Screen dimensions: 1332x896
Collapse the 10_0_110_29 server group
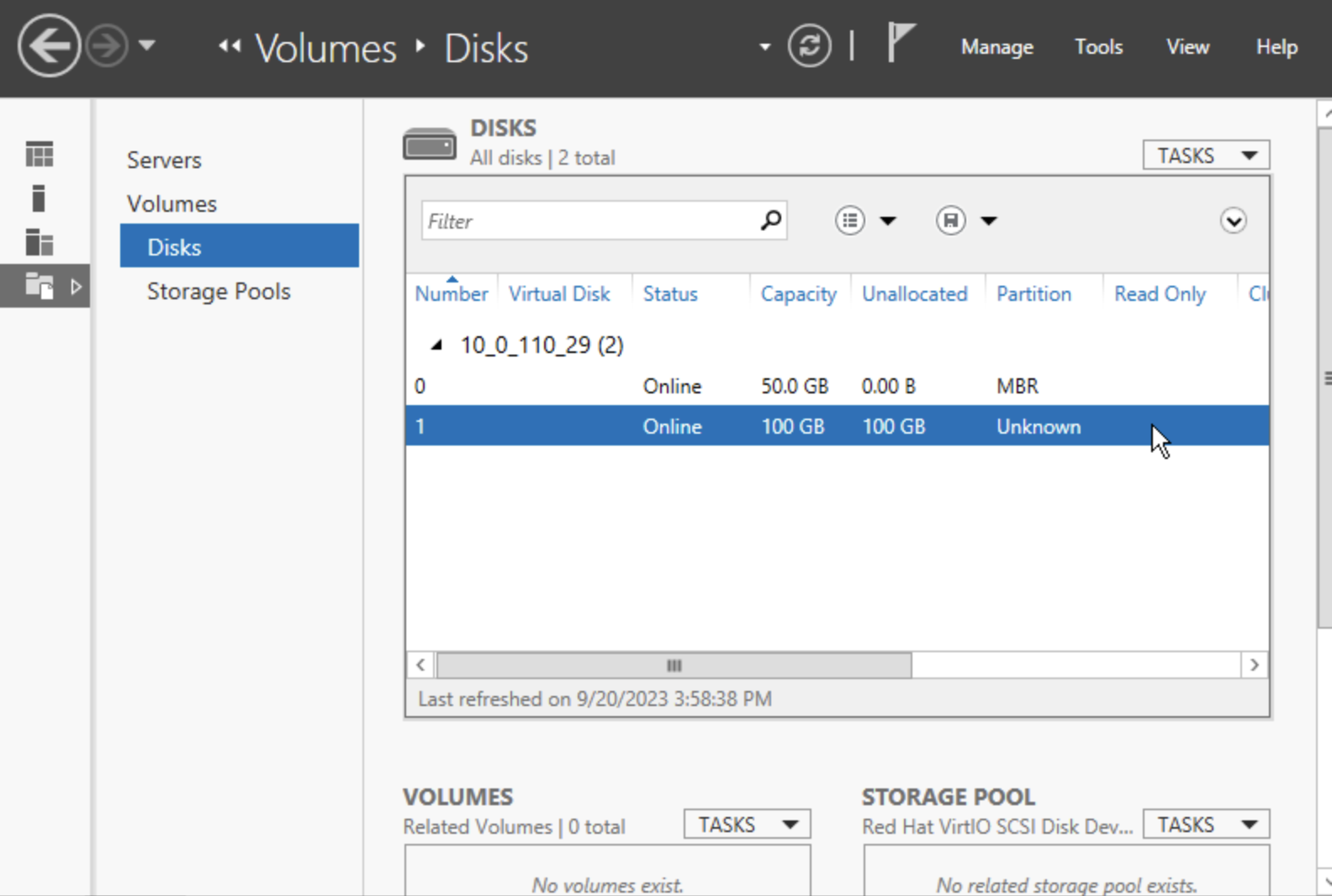pyautogui.click(x=436, y=345)
